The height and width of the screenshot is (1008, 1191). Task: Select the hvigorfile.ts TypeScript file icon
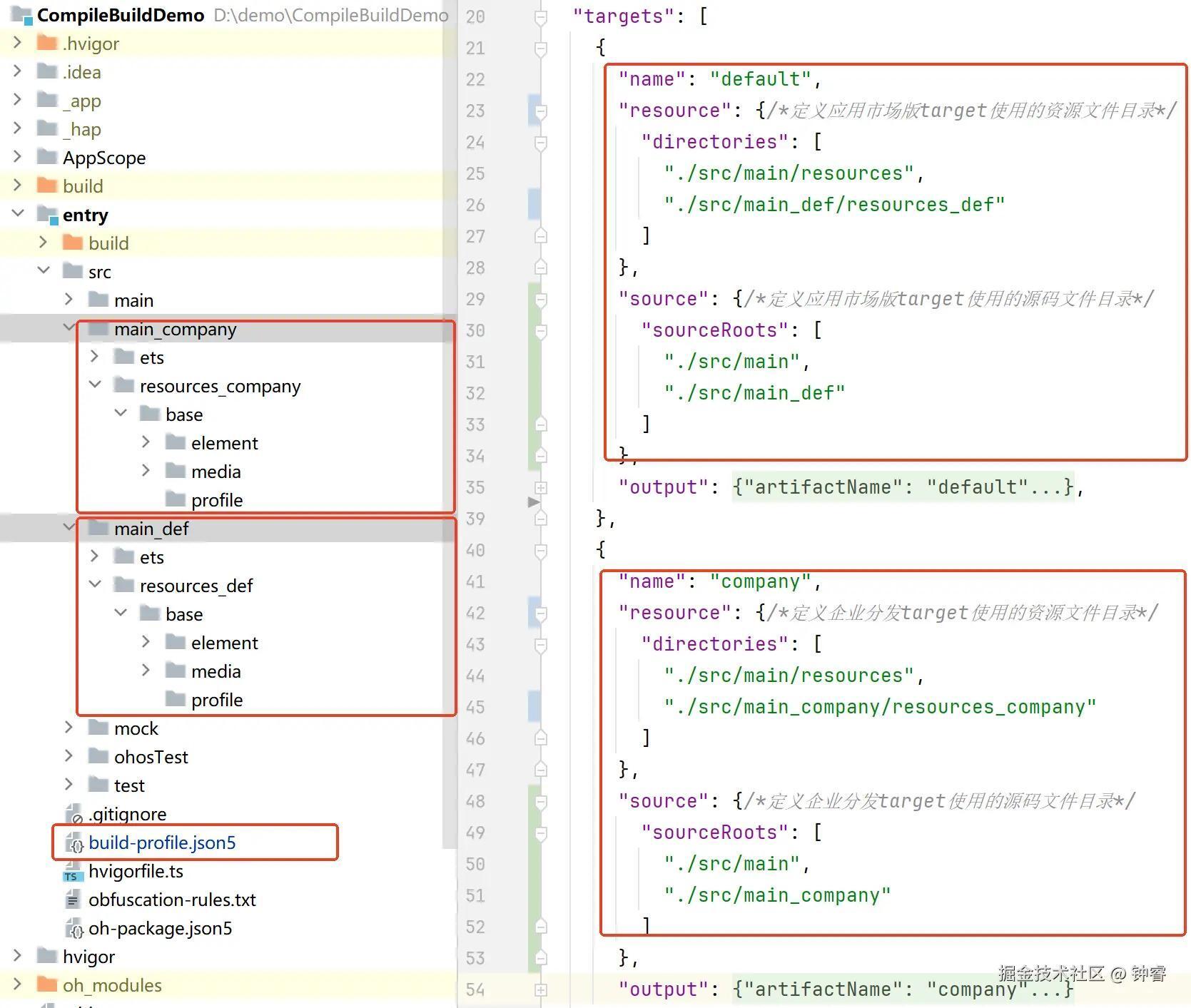[73, 872]
